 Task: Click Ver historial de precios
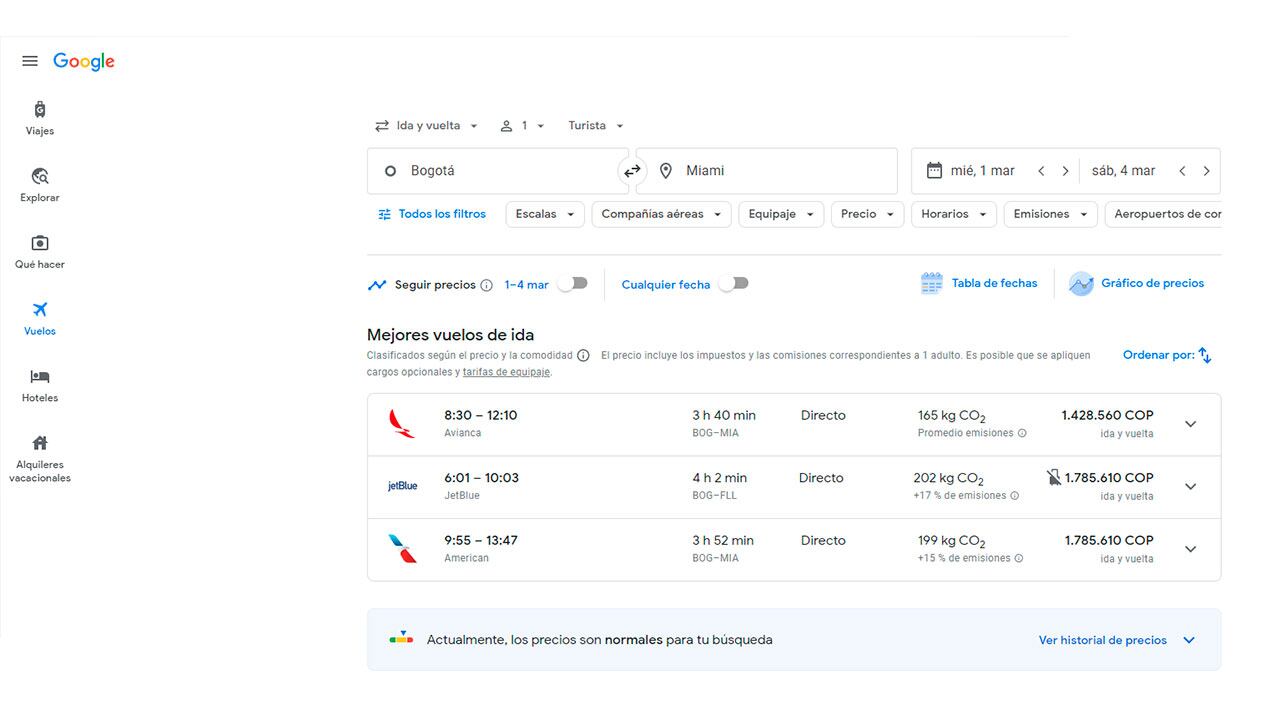pos(1104,639)
